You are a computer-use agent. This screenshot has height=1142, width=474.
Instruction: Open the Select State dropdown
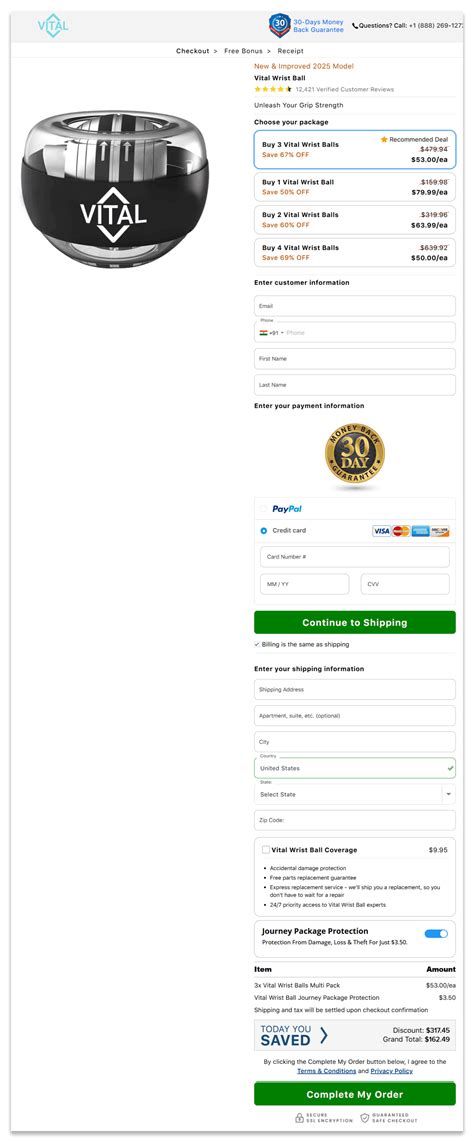click(355, 794)
